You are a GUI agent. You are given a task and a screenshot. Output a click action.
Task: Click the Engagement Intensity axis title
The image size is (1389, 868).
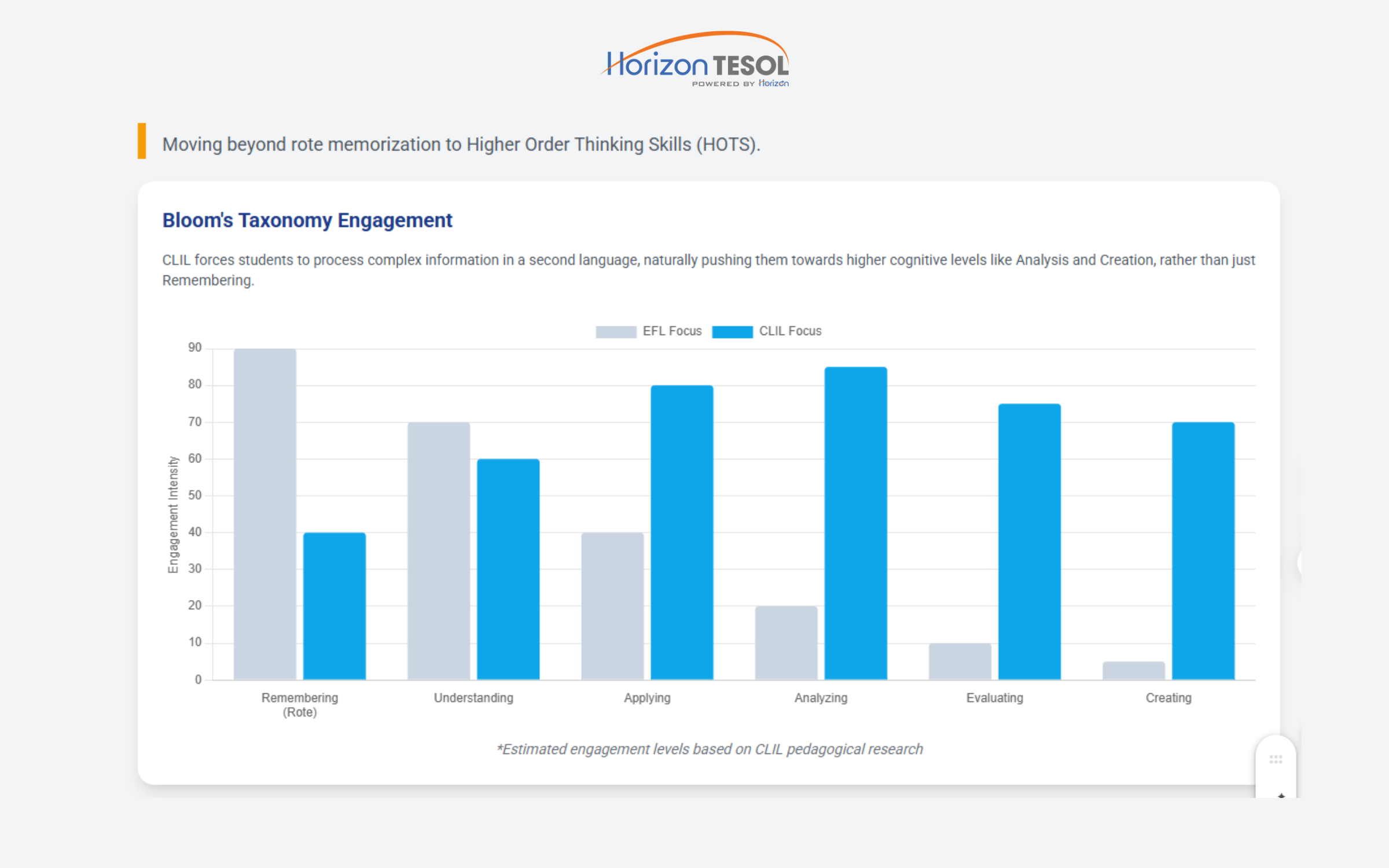click(173, 514)
